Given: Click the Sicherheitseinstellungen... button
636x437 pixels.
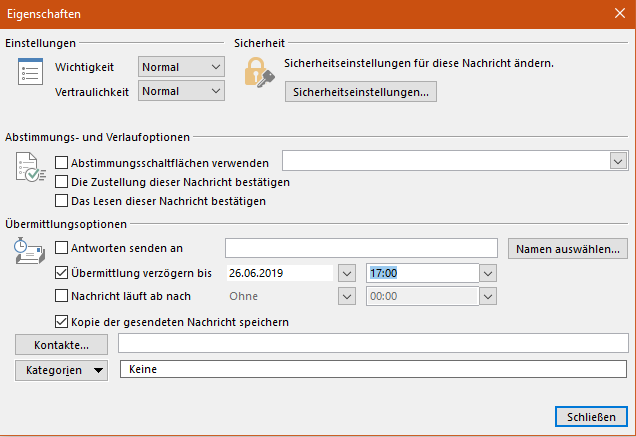Looking at the screenshot, I should click(361, 93).
